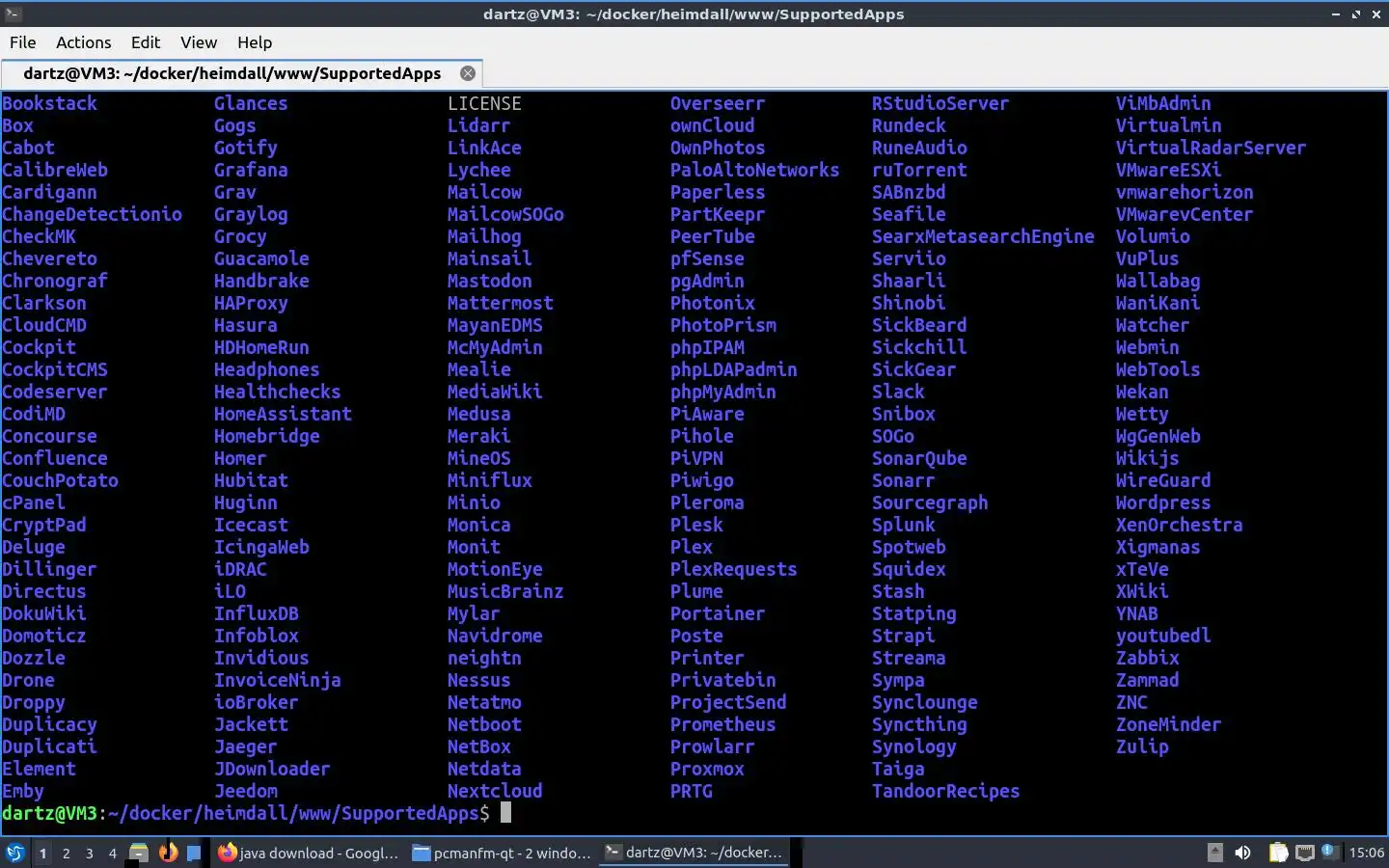
Task: Click the 'PaloAltoNetworks' listing entry
Action: [755, 170]
